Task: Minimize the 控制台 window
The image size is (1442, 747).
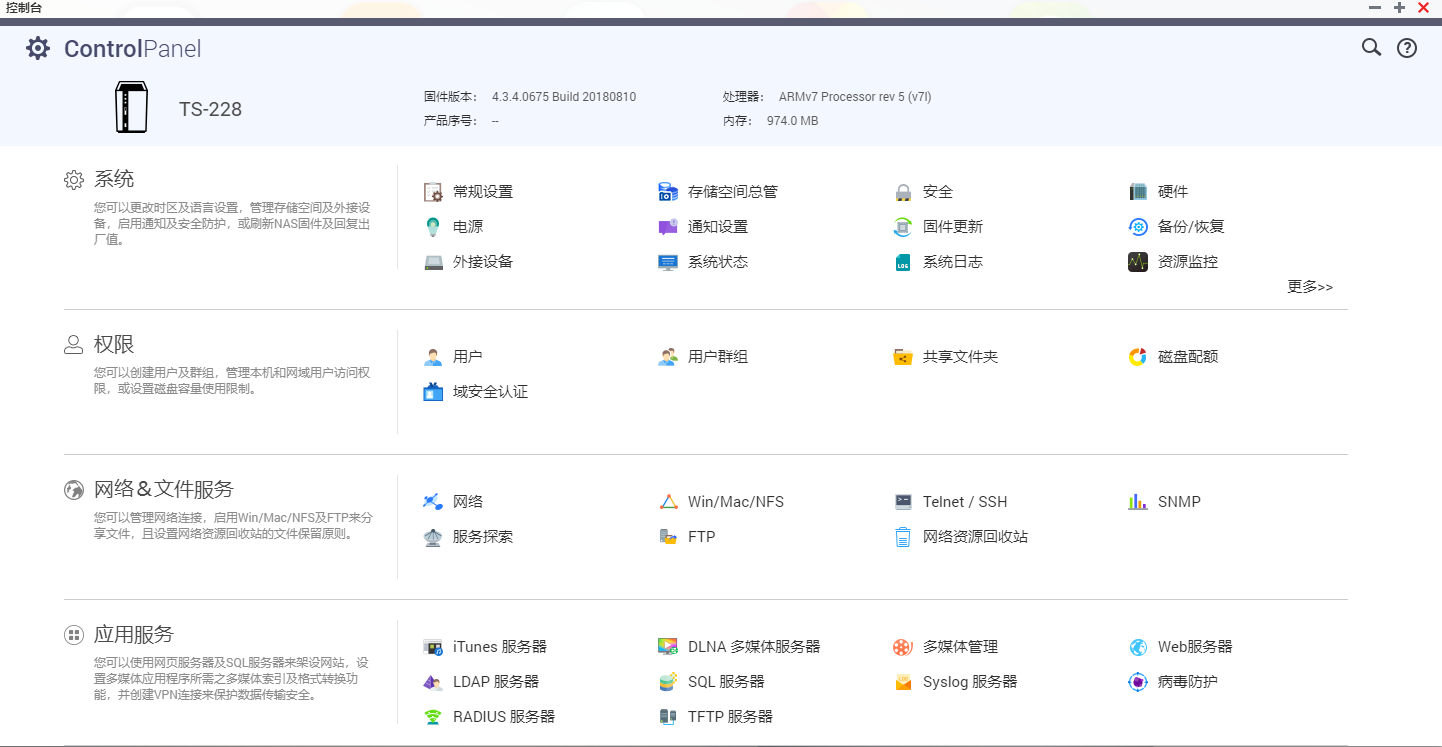Action: pos(1375,7)
